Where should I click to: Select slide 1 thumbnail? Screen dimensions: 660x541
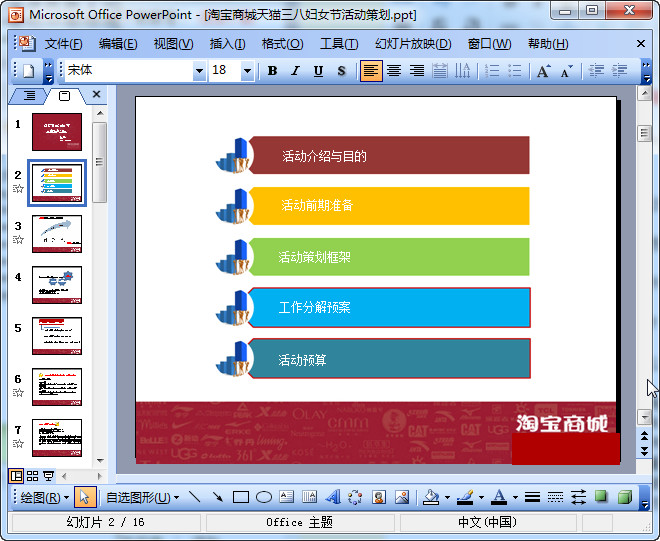[x=57, y=132]
